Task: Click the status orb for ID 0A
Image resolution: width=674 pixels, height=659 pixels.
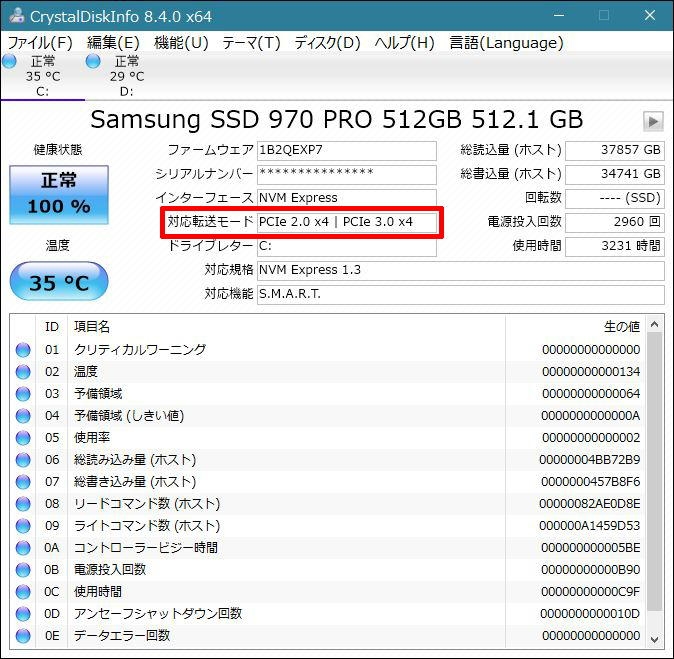Action: click(23, 548)
